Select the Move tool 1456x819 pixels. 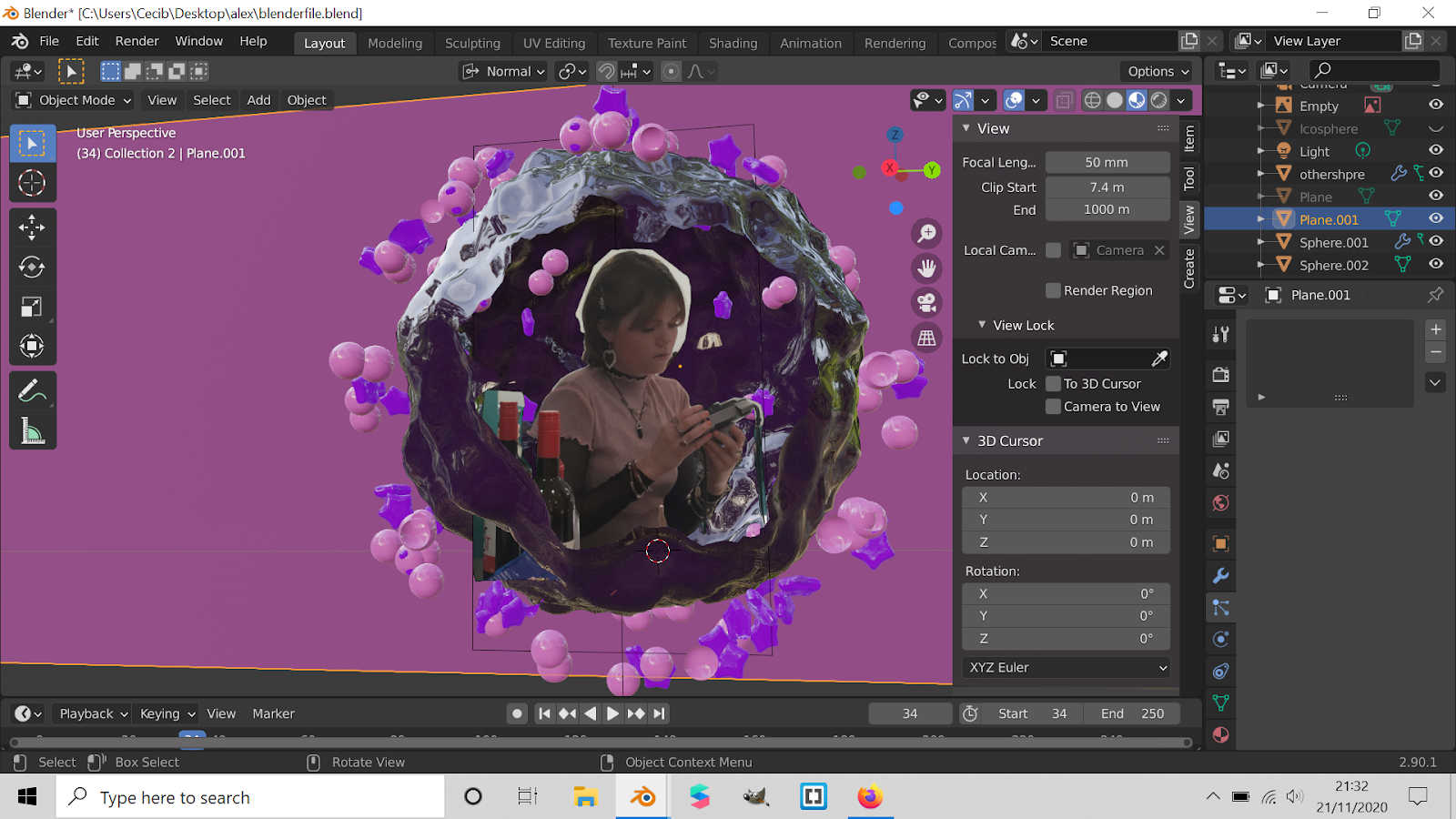point(32,227)
